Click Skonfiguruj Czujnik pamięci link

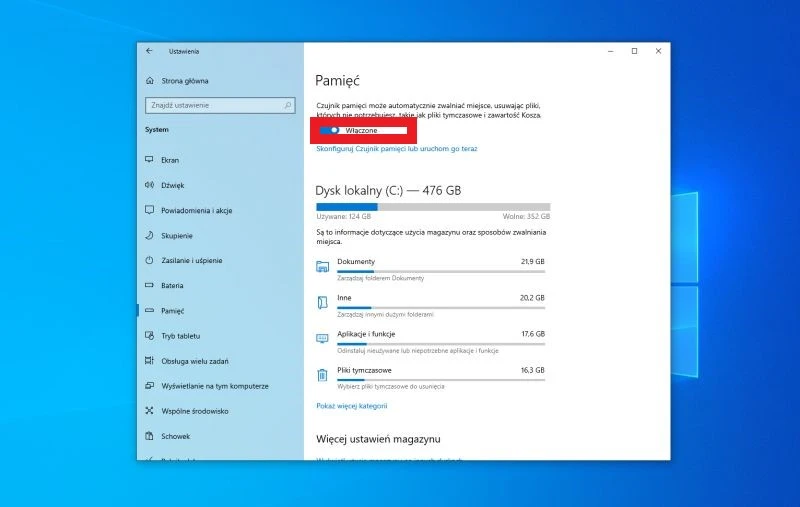(396, 148)
